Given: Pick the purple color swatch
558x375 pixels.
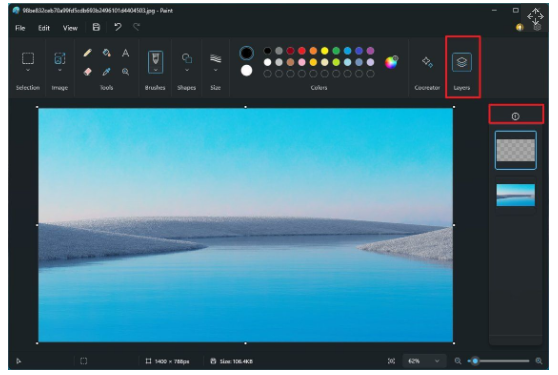Looking at the screenshot, I should pyautogui.click(x=370, y=51).
